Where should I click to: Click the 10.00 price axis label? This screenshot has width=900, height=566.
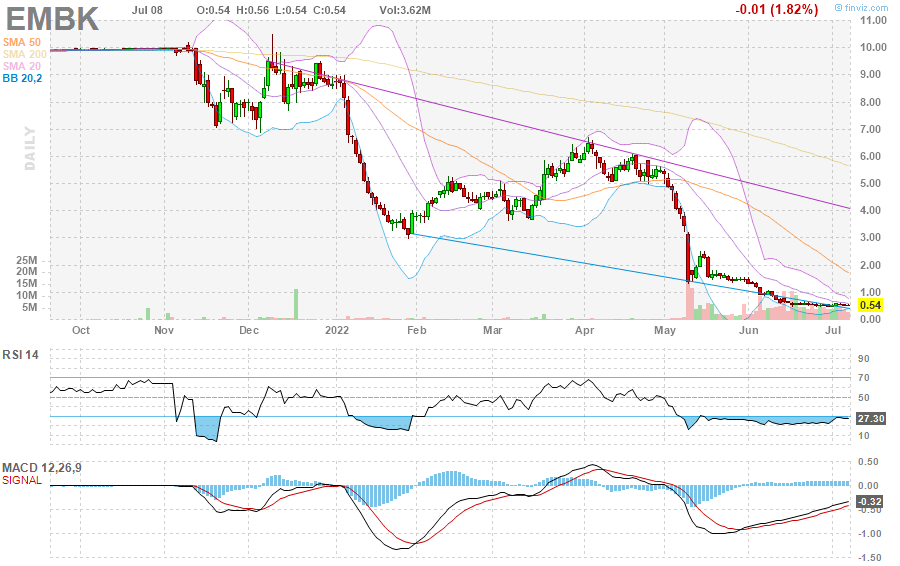(873, 47)
